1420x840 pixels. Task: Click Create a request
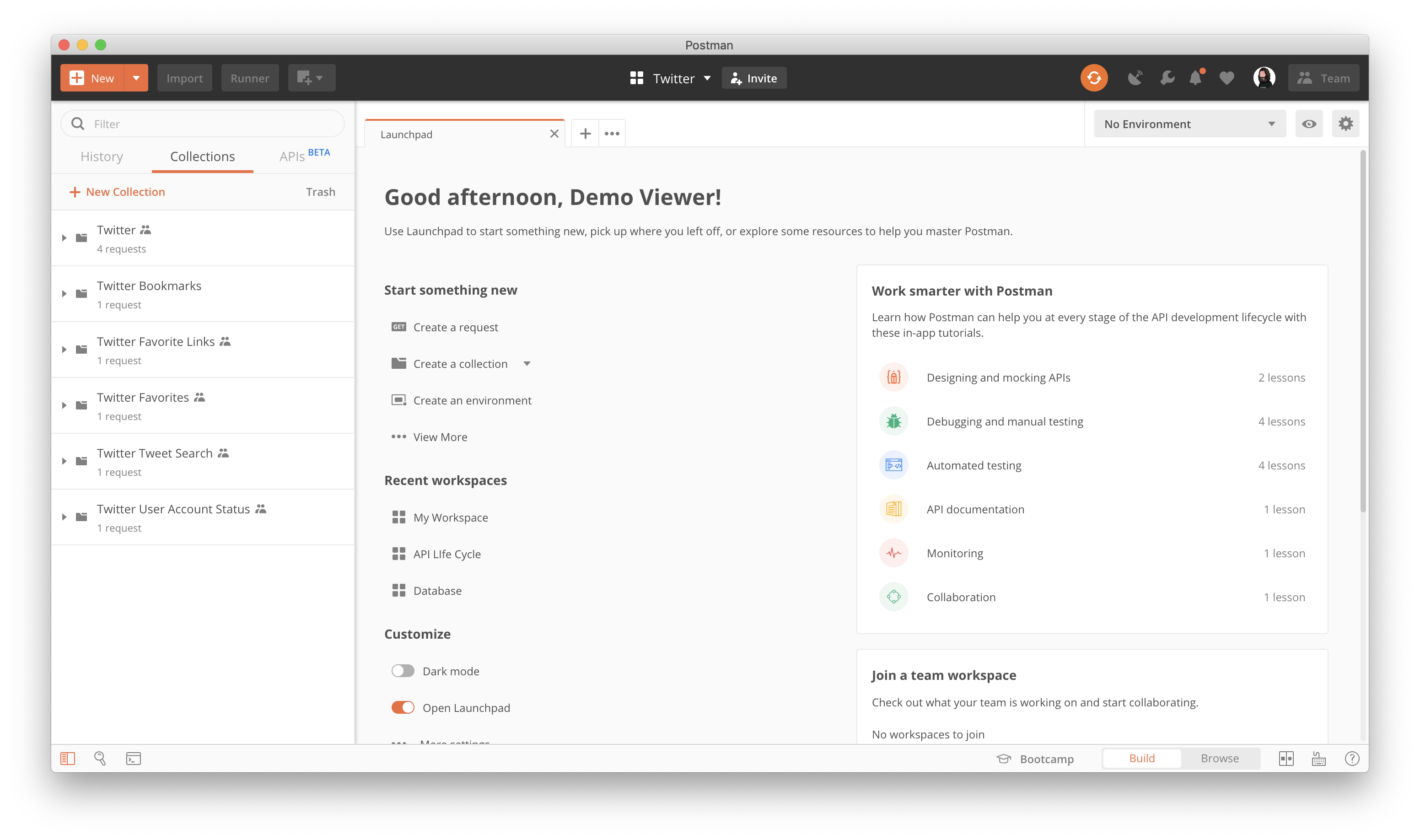coord(445,327)
